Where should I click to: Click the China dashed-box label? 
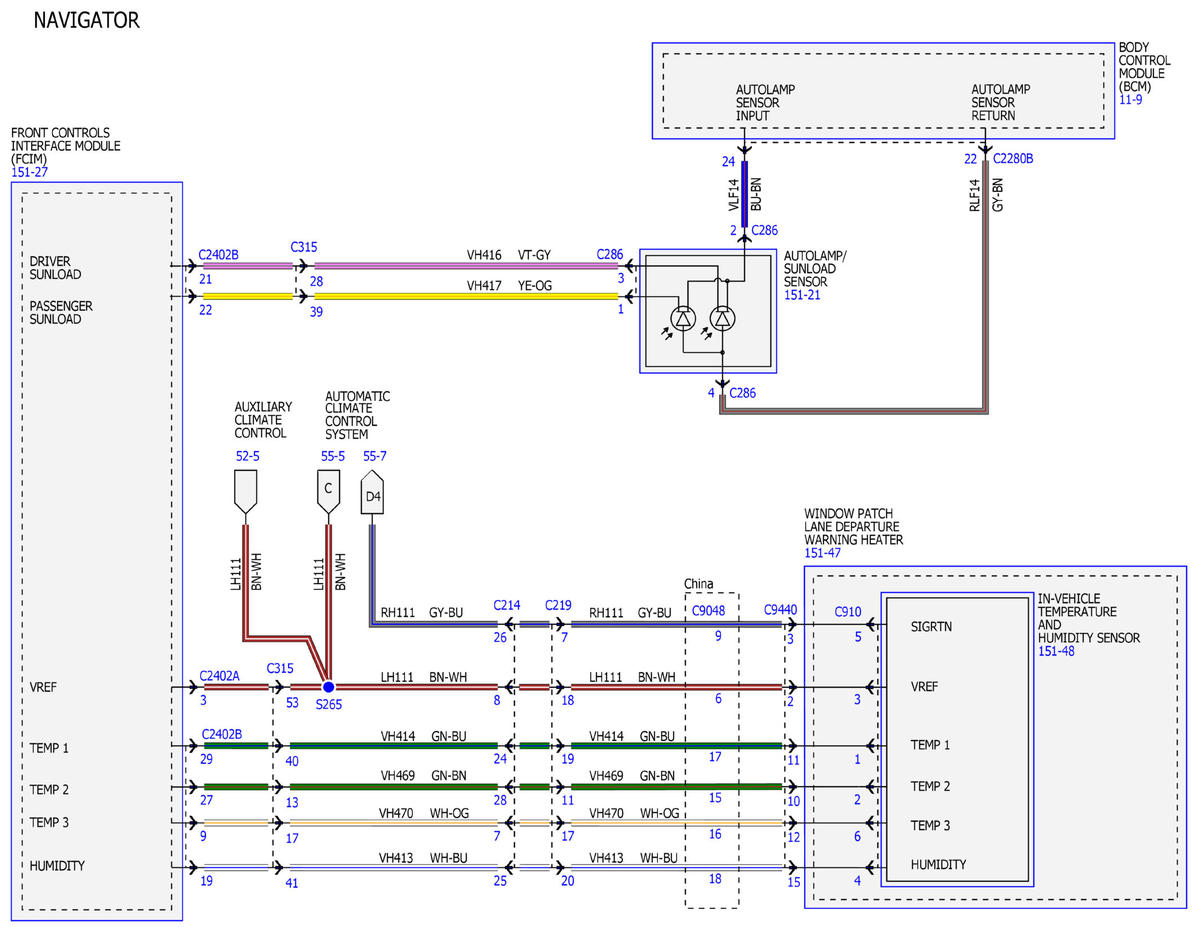tap(699, 583)
